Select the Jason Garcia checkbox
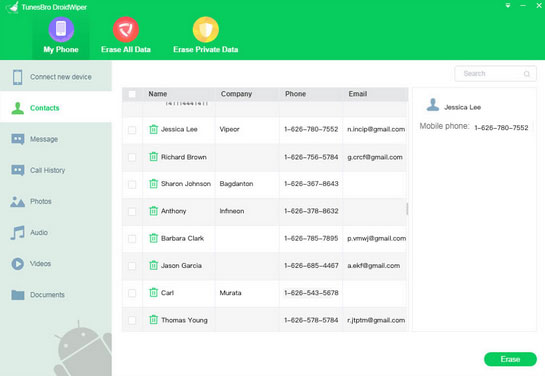This screenshot has height=376, width=545. pos(132,266)
